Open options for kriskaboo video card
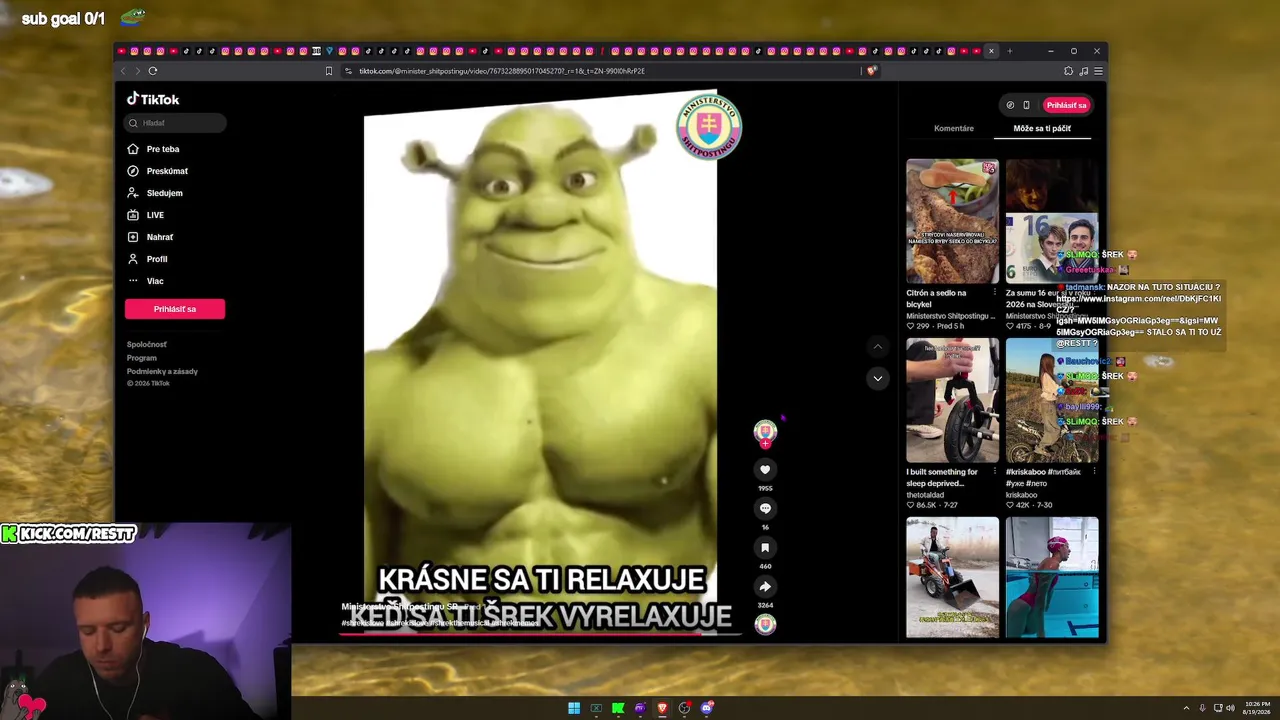Screen dimensions: 1280x720 click(x=1094, y=471)
